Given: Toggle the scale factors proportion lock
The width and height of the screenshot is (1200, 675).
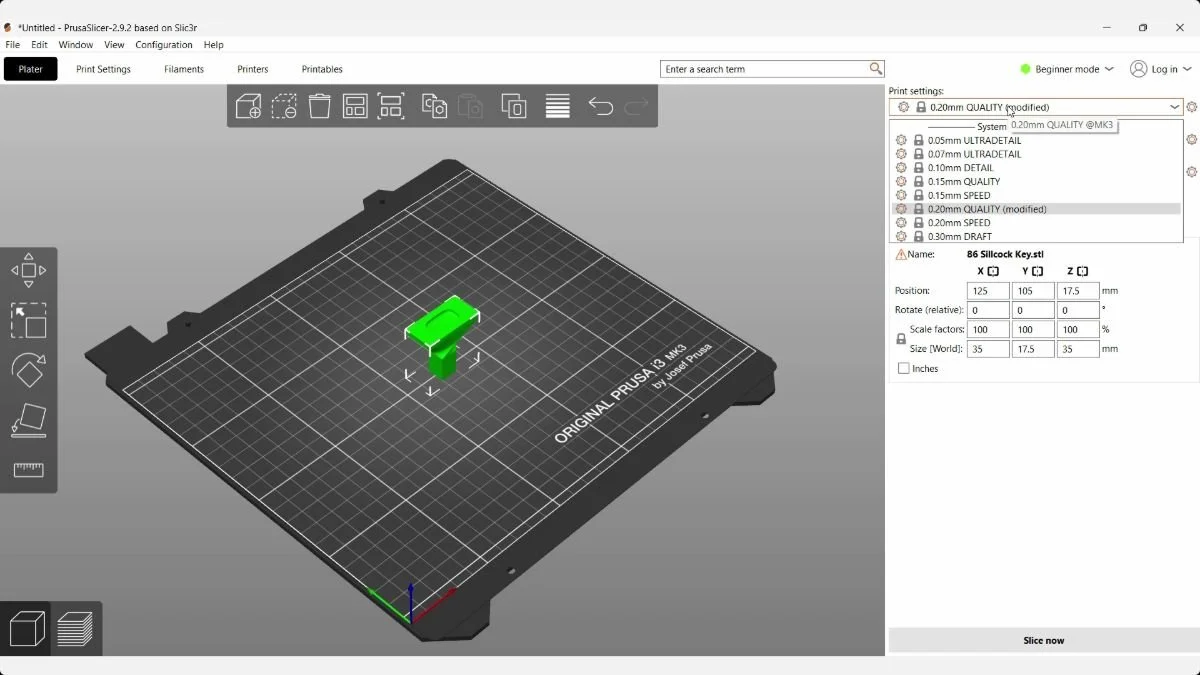Looking at the screenshot, I should (901, 339).
